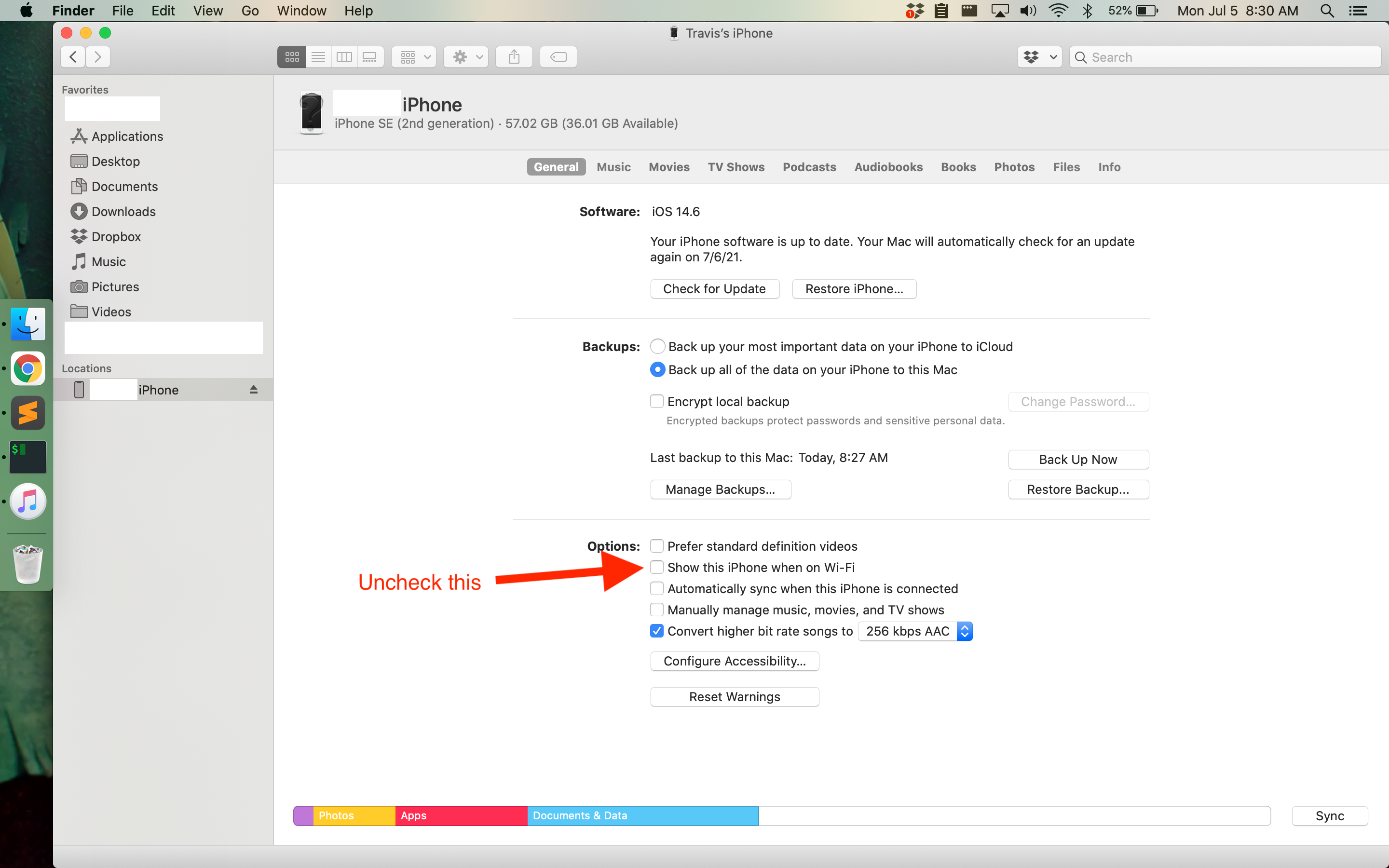Select iCloud backup radio option
Image resolution: width=1389 pixels, height=868 pixels.
(658, 346)
